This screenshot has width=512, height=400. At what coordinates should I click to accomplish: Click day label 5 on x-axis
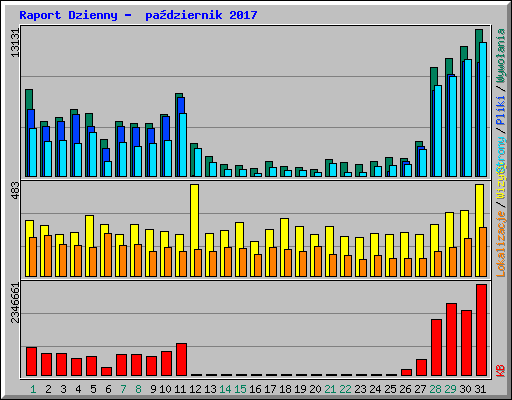[93, 389]
